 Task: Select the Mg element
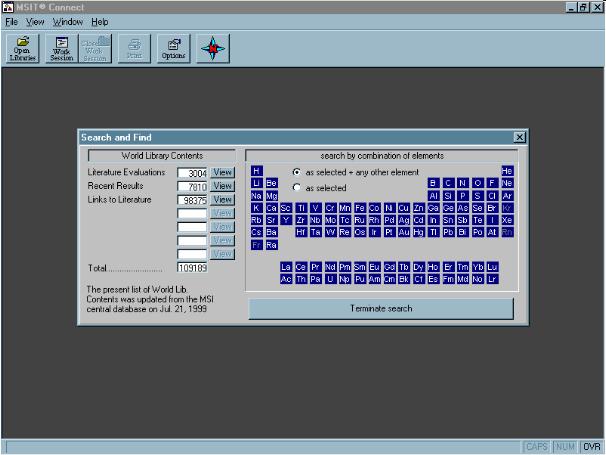point(271,196)
